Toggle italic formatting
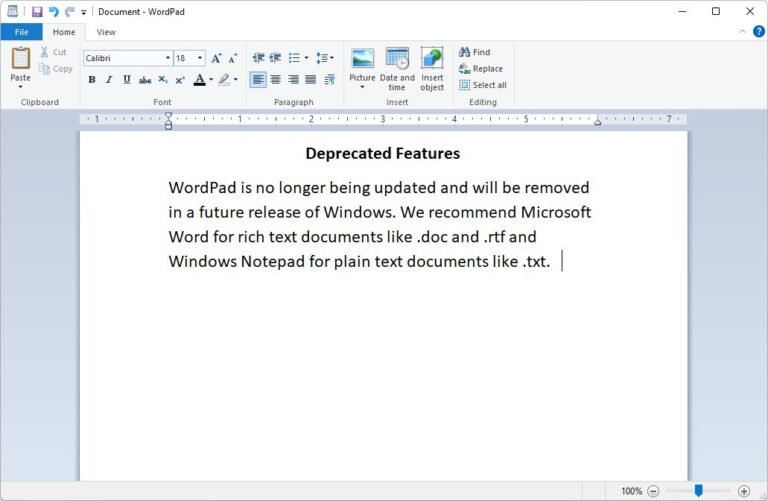This screenshot has height=501, width=768. click(109, 80)
